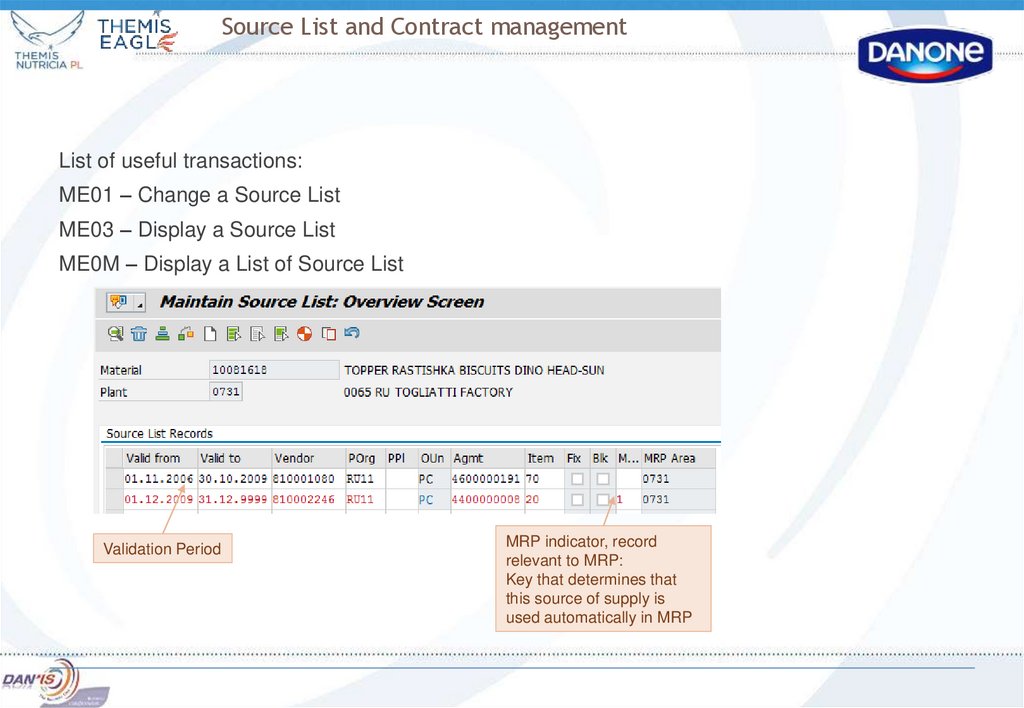The image size is (1024, 708).
Task: Select the Sort ascending toolbar icon
Action: (x=162, y=333)
